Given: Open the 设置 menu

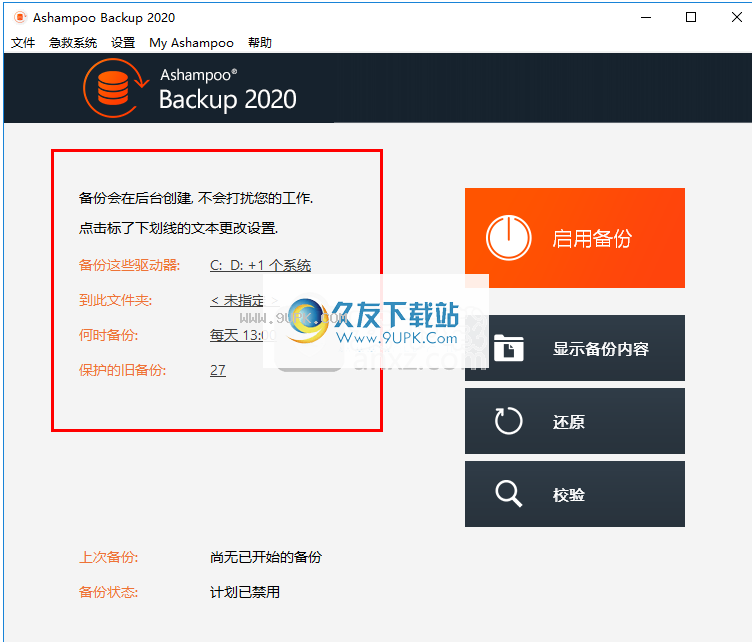Looking at the screenshot, I should coord(123,43).
